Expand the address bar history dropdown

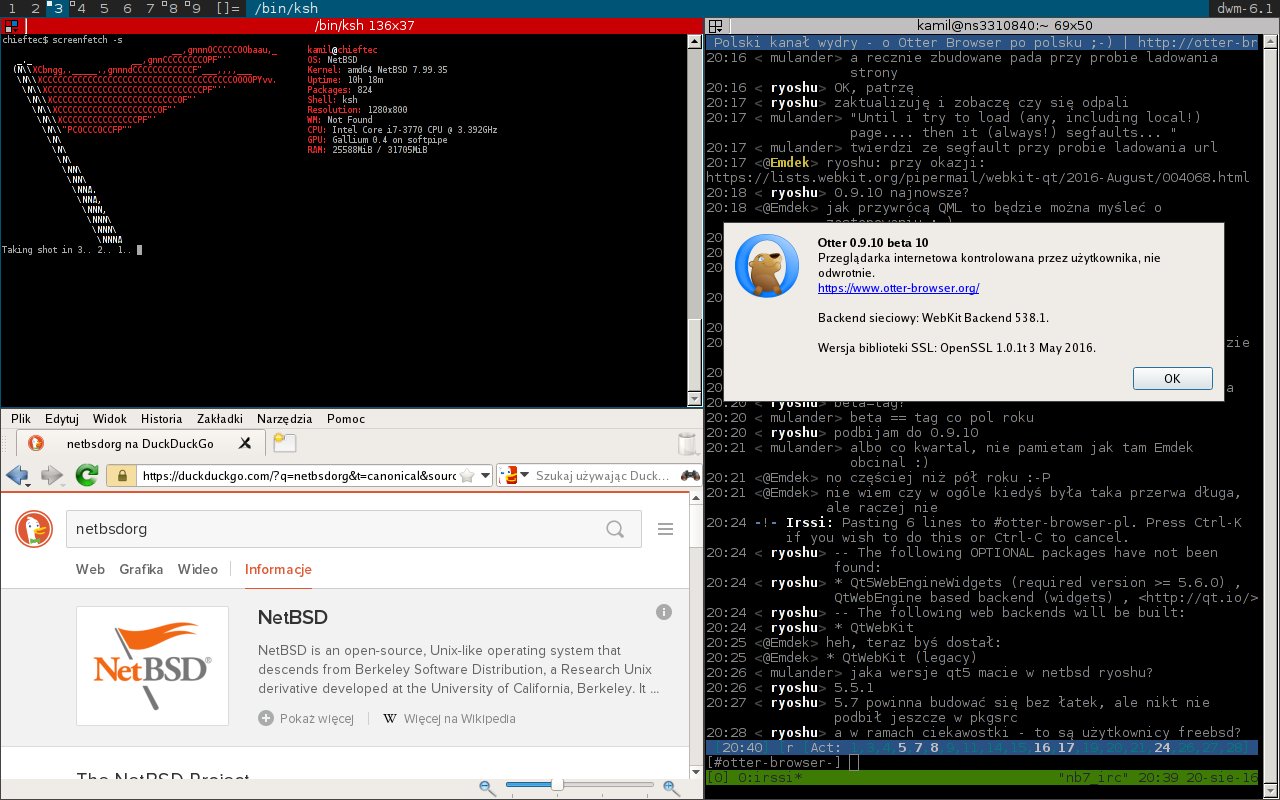click(x=485, y=476)
